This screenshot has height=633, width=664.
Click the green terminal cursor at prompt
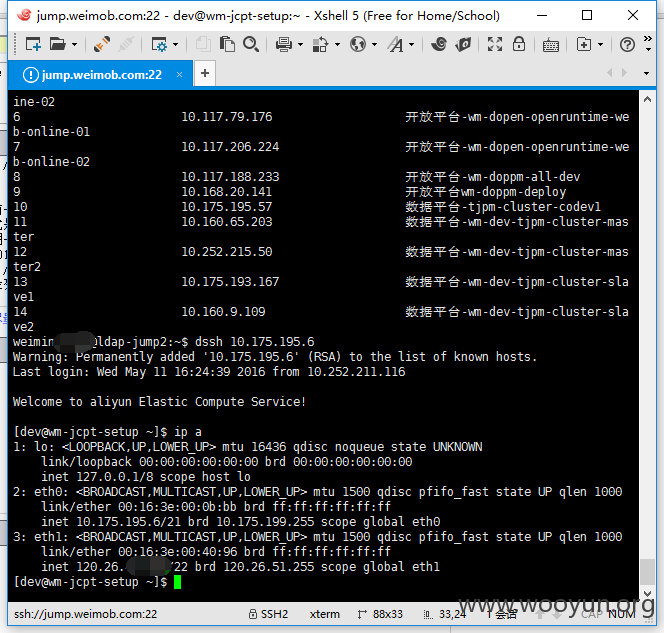click(x=177, y=582)
